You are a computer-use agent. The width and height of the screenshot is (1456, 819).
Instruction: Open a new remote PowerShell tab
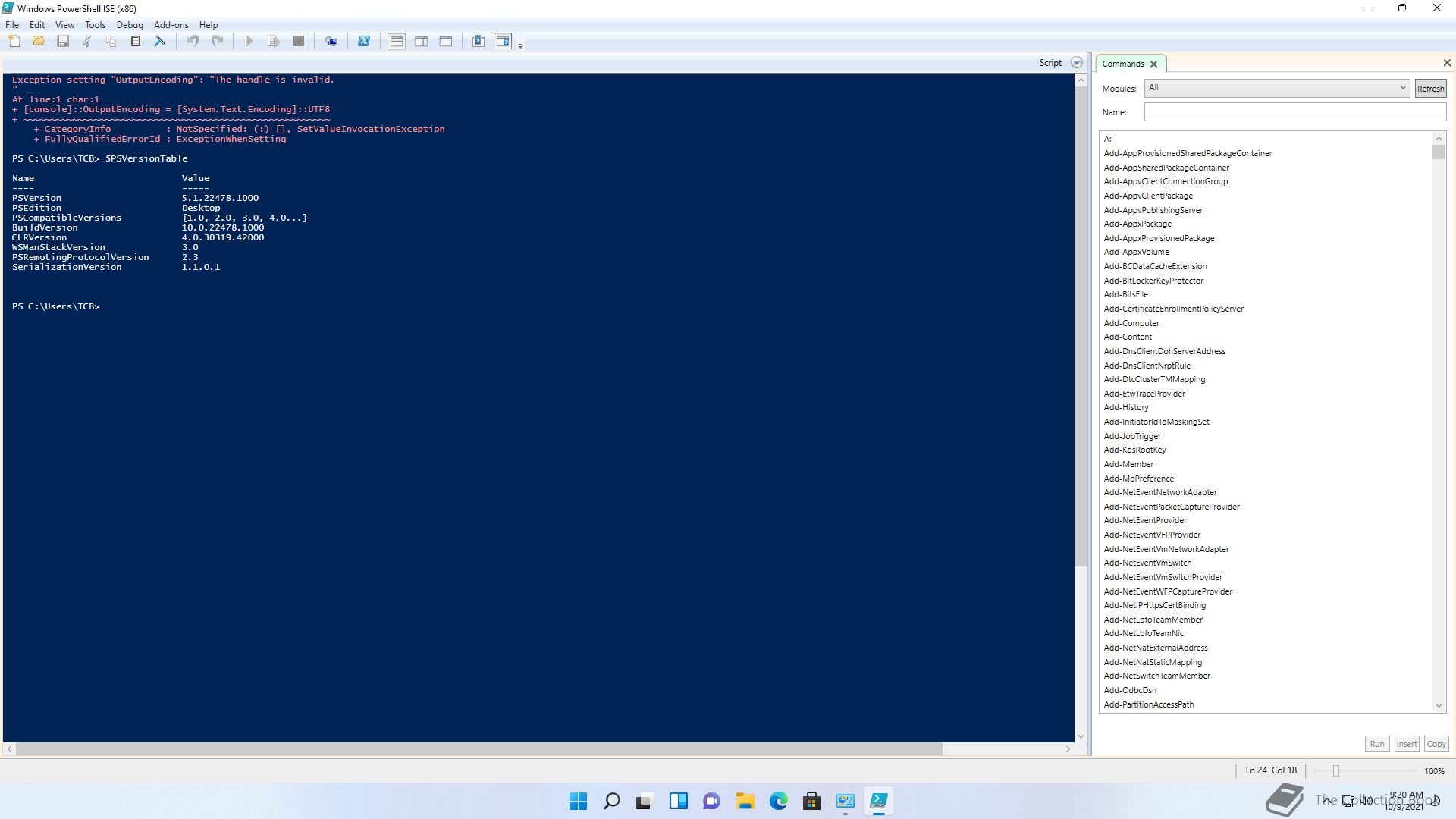coord(331,42)
